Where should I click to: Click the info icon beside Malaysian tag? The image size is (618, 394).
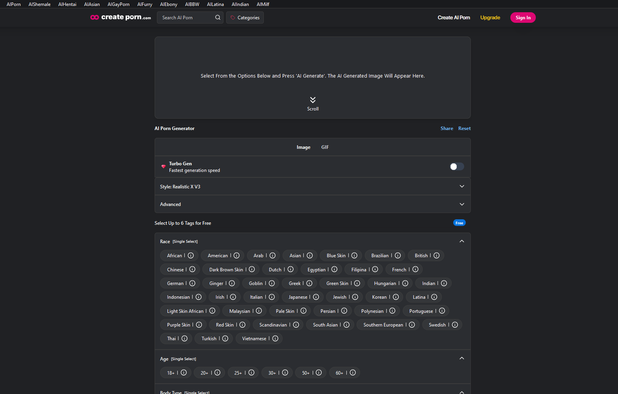(259, 311)
